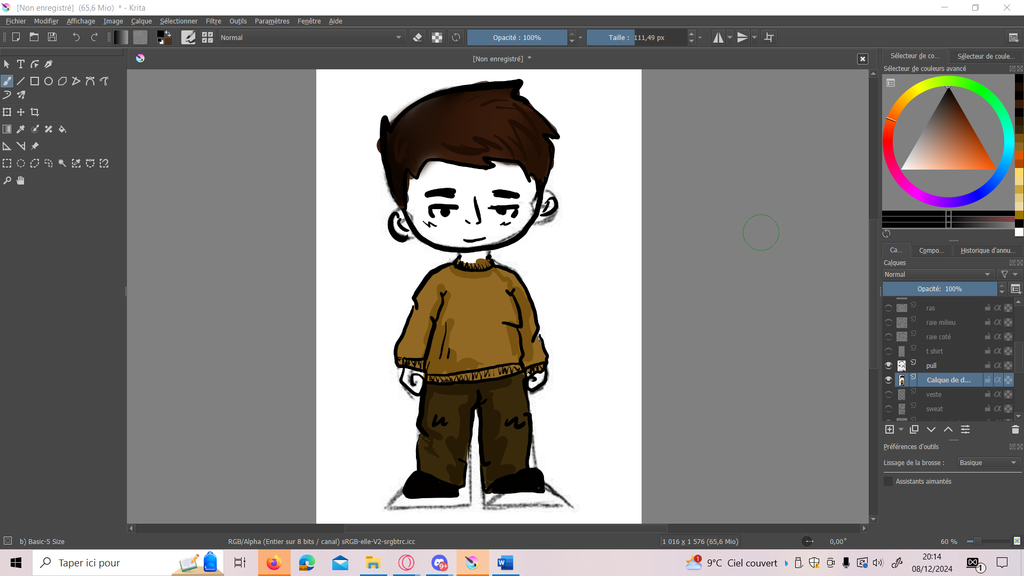
Task: Enable the Assistants aimantés checkbox
Action: point(888,481)
